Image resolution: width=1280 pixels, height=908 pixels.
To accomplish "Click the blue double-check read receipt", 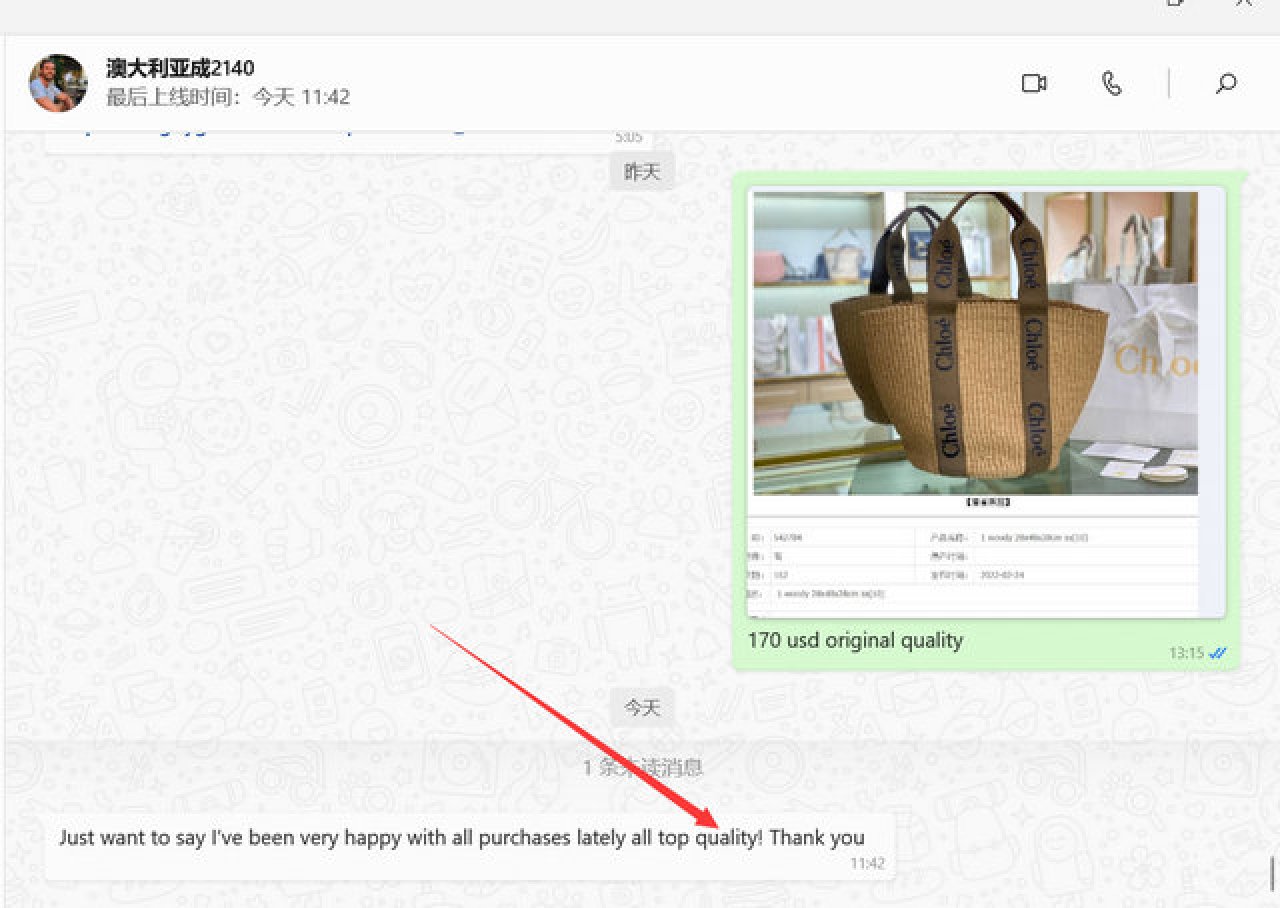I will (1217, 653).
